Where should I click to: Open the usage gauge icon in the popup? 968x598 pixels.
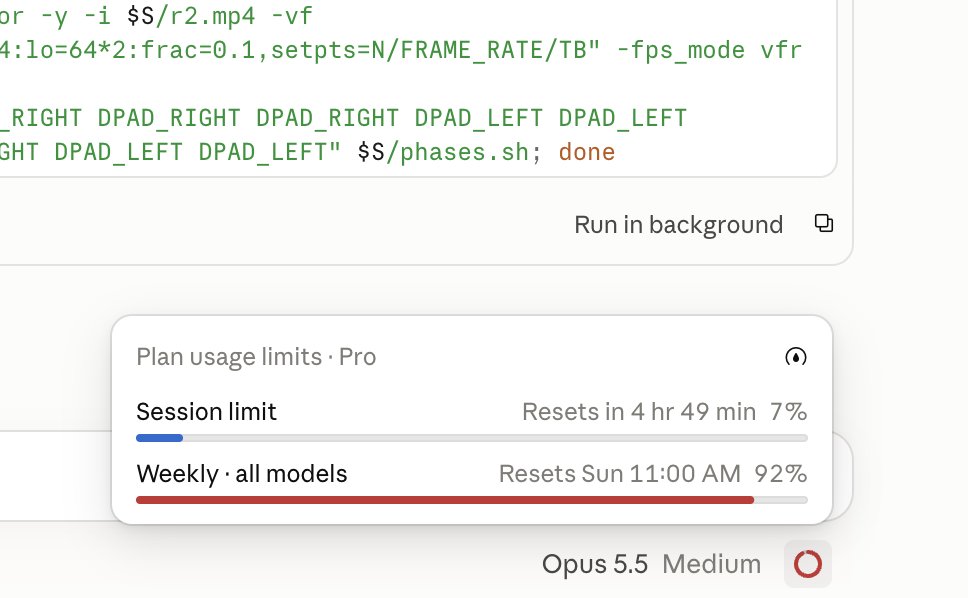point(796,357)
